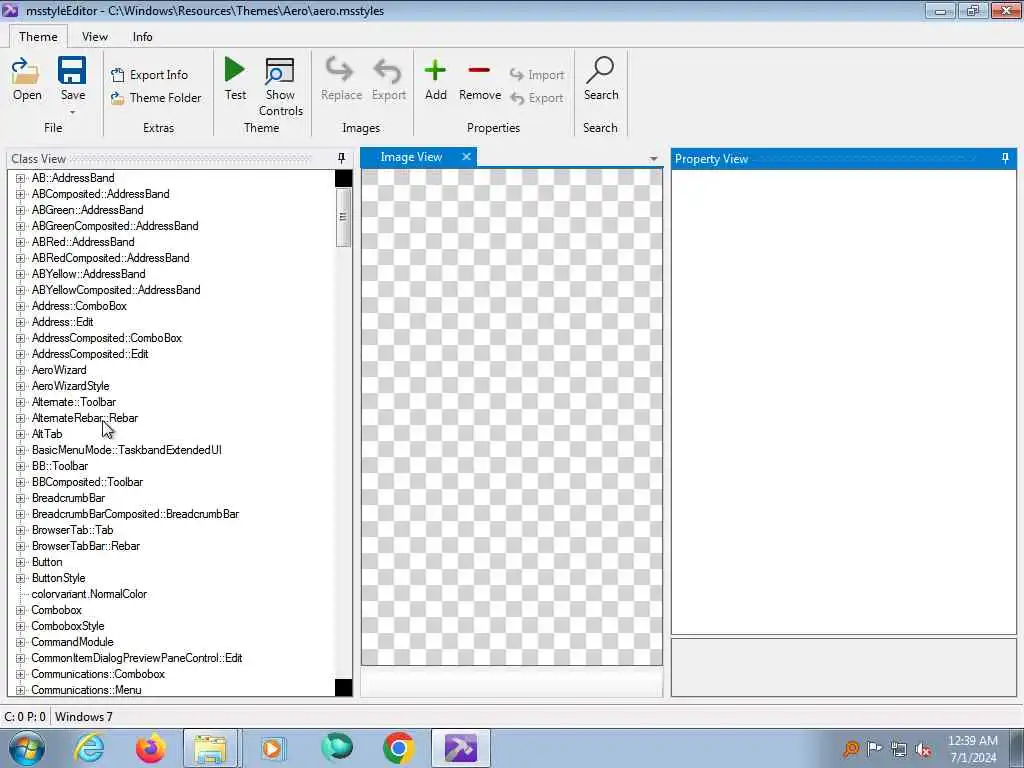
Task: Select ButtonStyle class
Action: coord(58,578)
